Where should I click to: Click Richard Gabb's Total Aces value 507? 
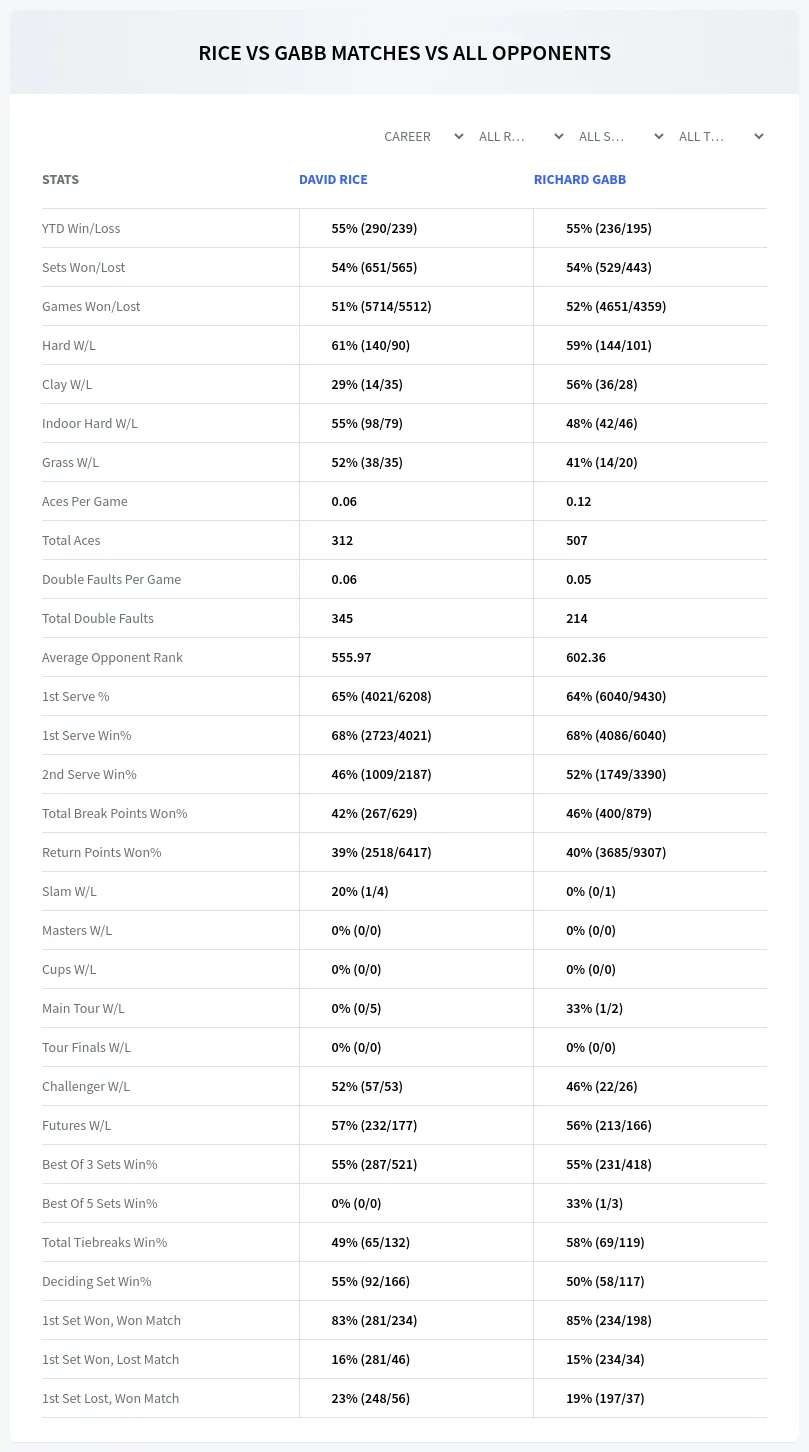[577, 540]
